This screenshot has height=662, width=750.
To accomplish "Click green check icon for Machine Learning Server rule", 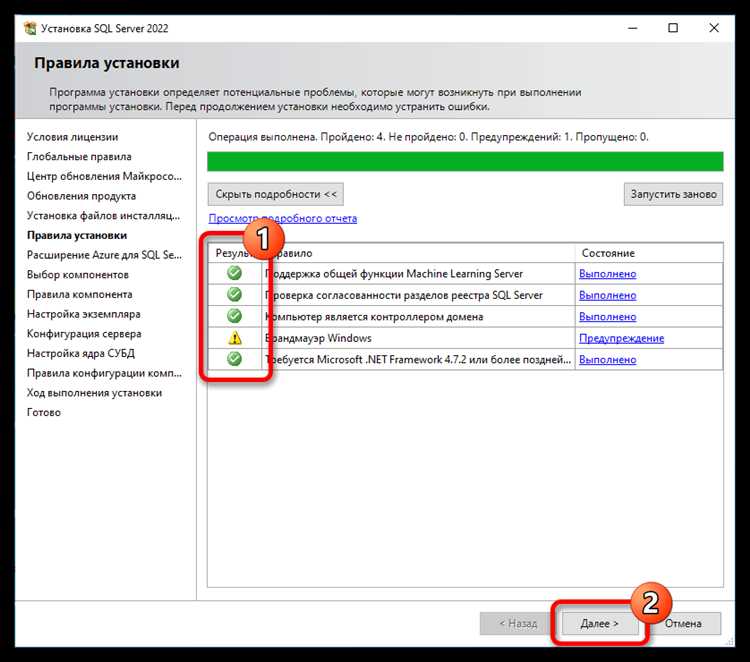I will coord(234,273).
